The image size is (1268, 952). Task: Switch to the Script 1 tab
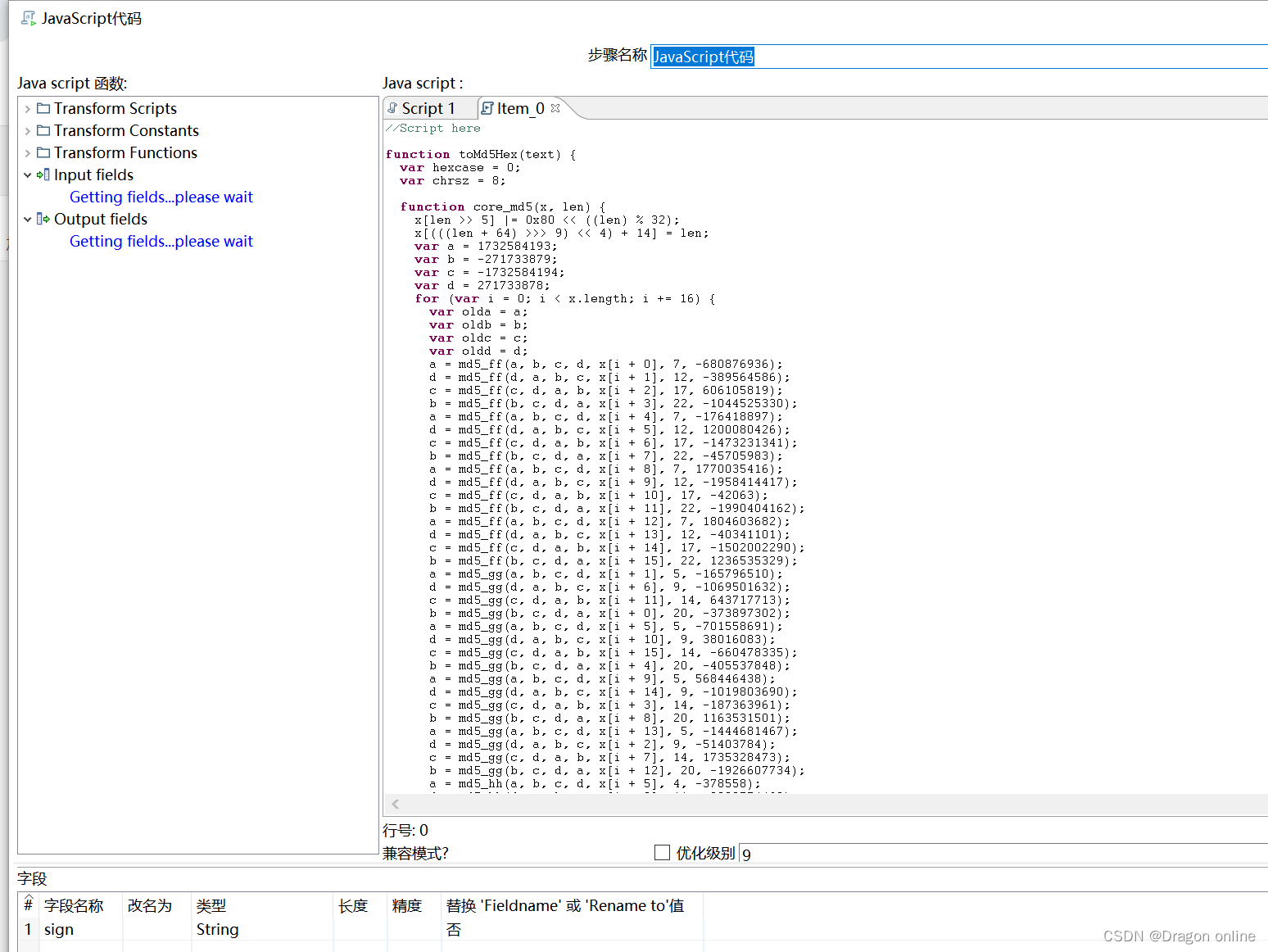pos(429,108)
